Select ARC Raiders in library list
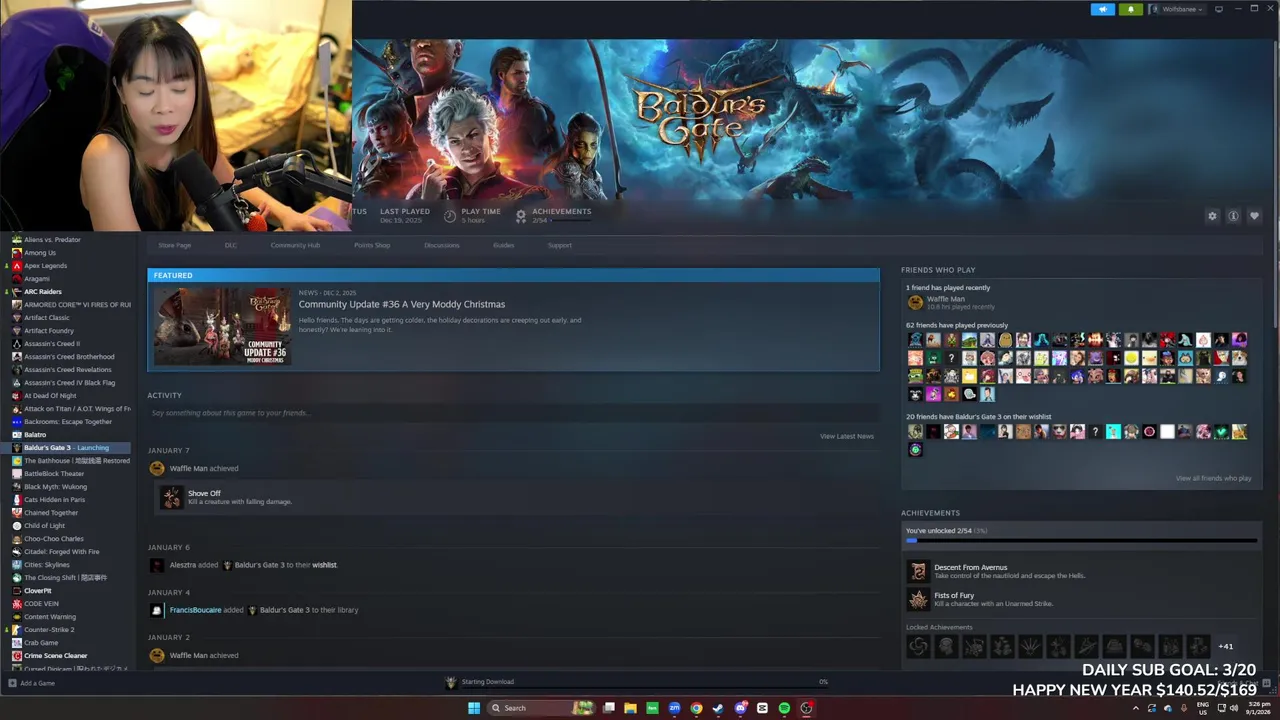Viewport: 1280px width, 720px height. coord(42,292)
